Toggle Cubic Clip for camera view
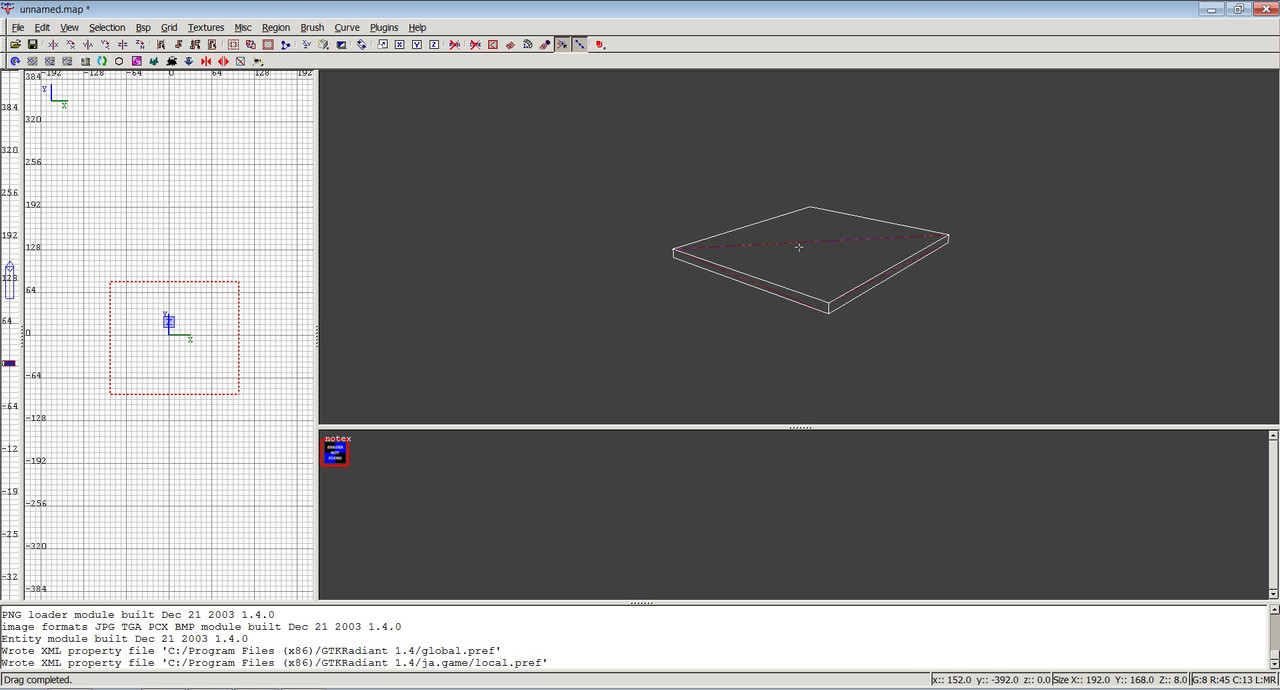The image size is (1280, 690). [341, 45]
